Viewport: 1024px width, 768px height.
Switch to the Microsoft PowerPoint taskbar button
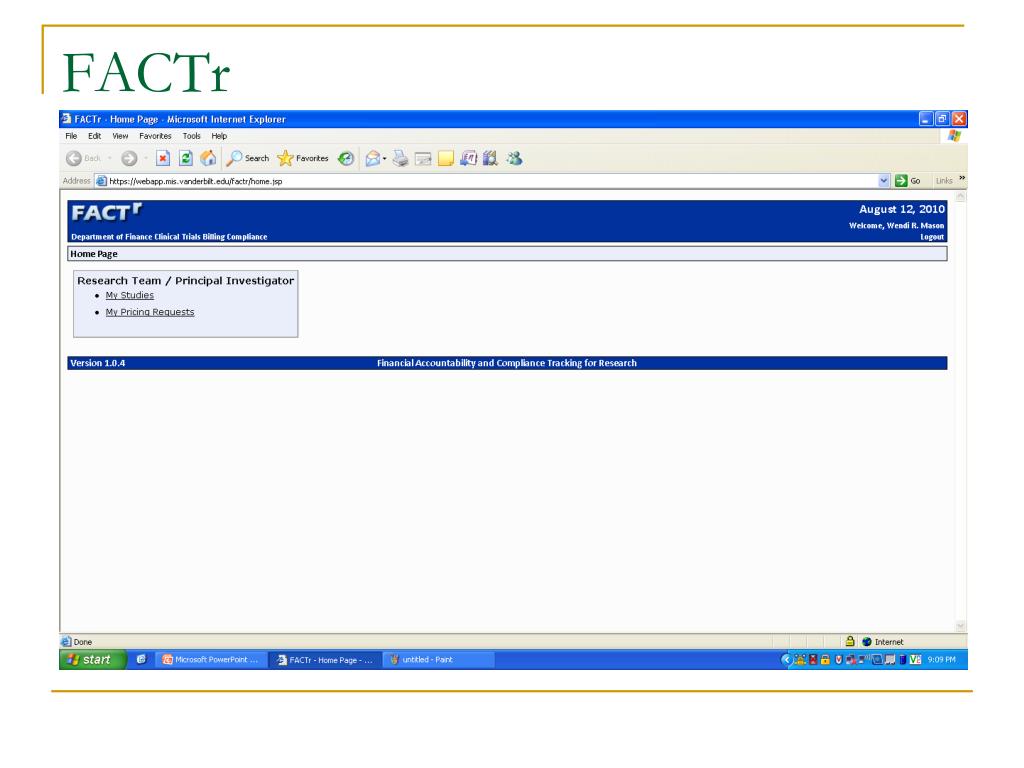211,660
